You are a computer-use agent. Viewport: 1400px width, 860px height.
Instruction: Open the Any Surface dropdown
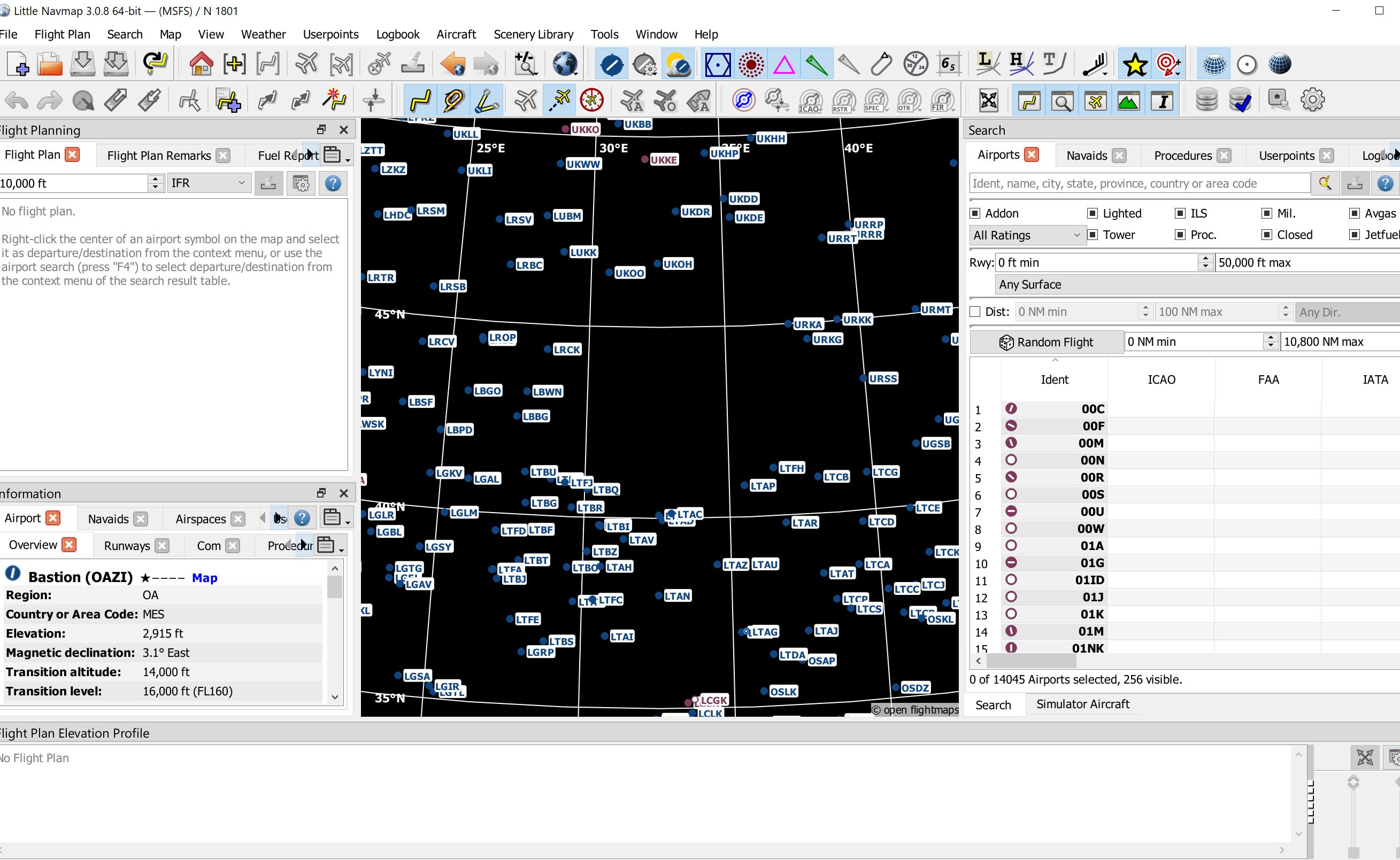coord(1197,284)
